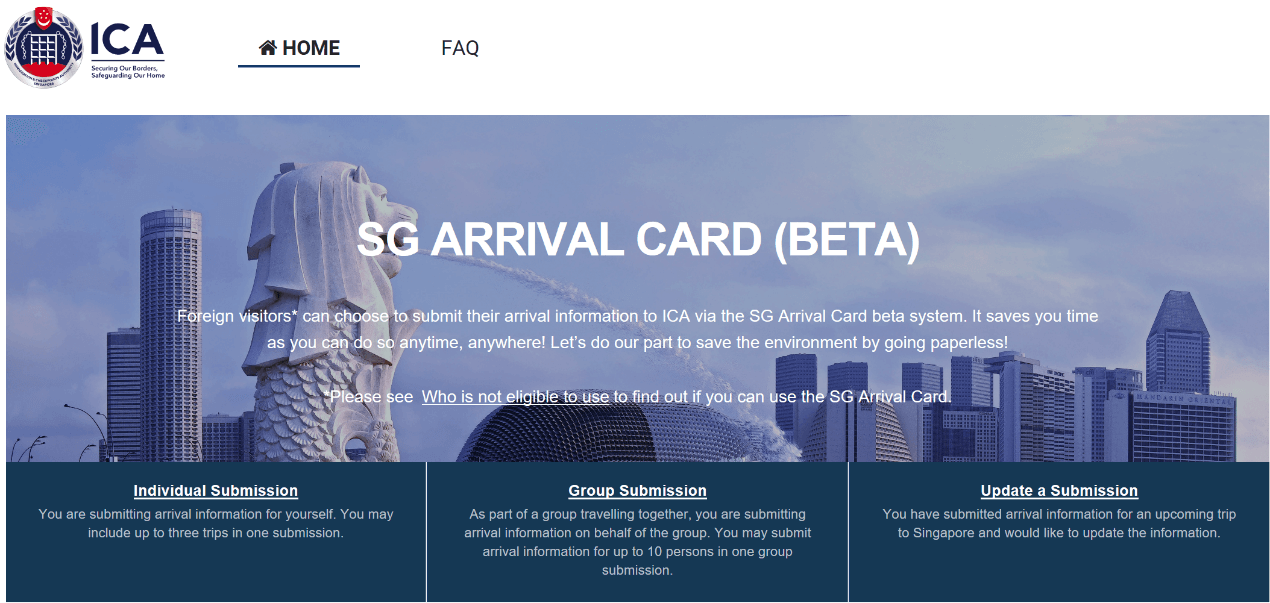Click the 'Foreign visitors' intro paragraph
The width and height of the screenshot is (1270, 603).
(638, 329)
